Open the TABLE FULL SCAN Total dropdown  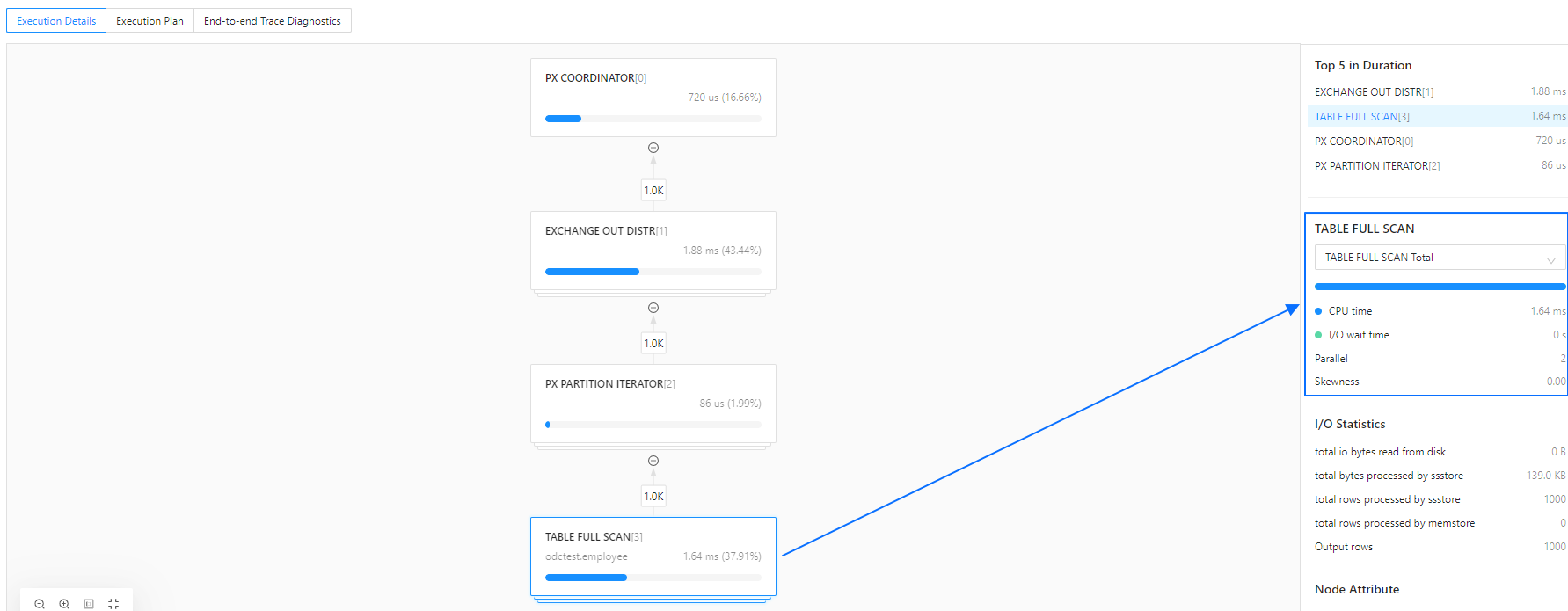click(x=1440, y=258)
